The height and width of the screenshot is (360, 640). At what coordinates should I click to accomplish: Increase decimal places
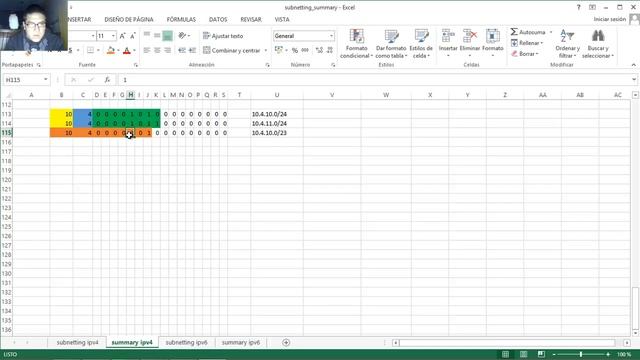(x=319, y=50)
